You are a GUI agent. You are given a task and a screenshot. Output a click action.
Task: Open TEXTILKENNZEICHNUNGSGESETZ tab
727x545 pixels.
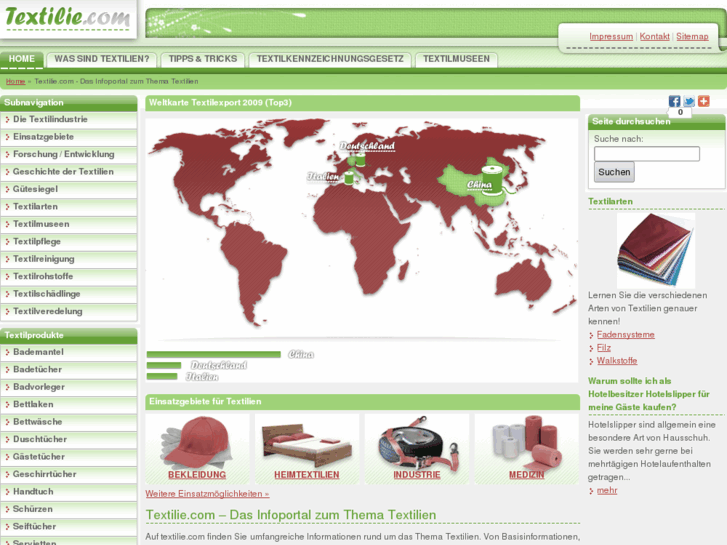point(330,59)
